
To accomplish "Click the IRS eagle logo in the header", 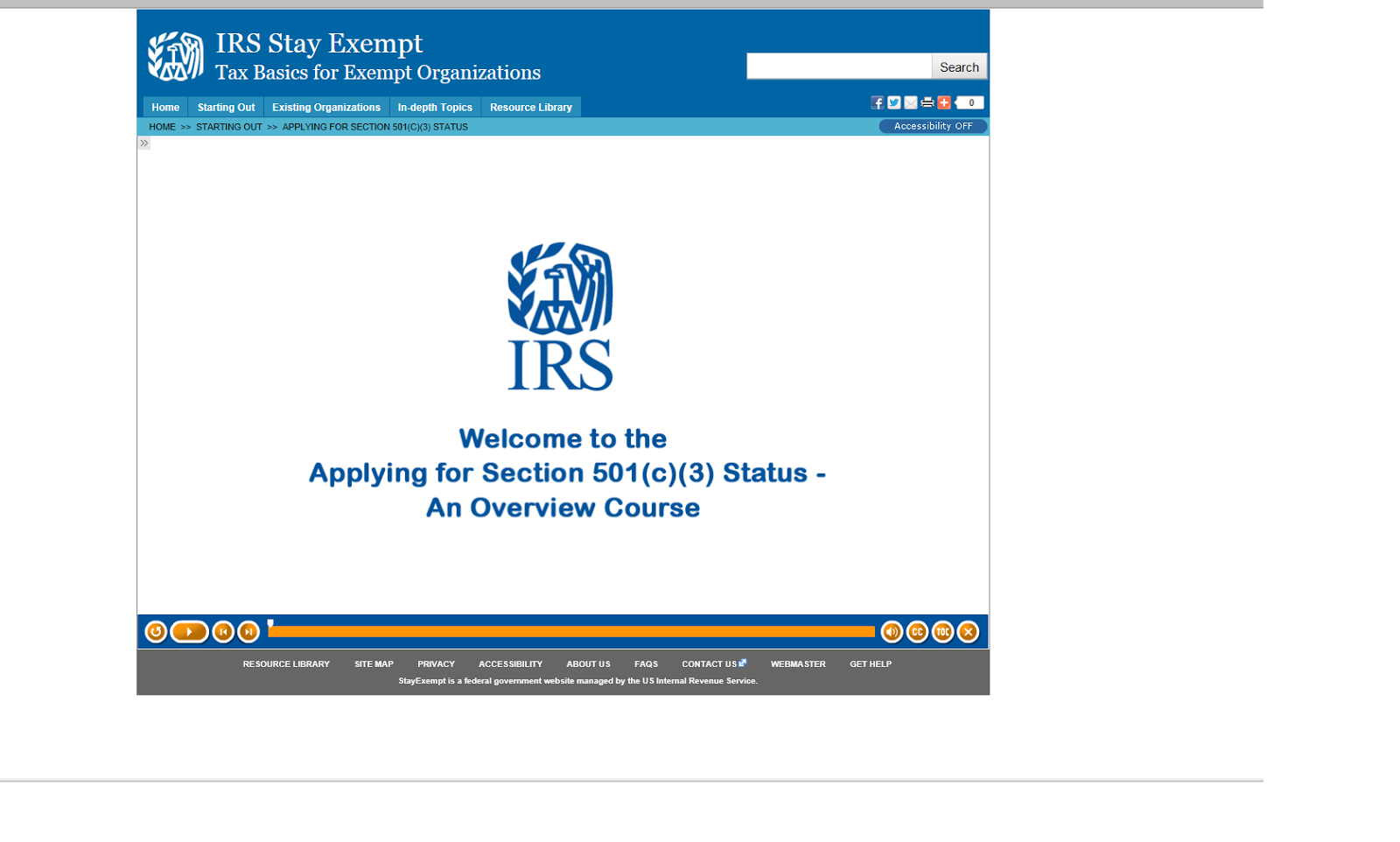I will coord(175,56).
